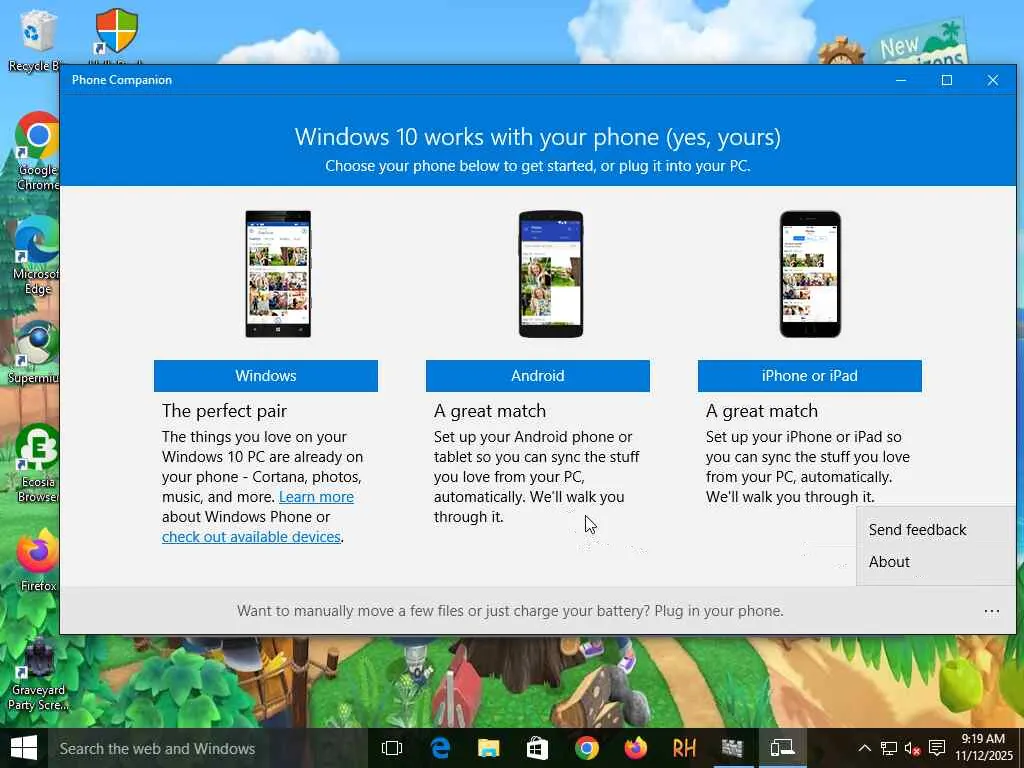1024x768 pixels.
Task: Select the Supermium desktop icon
Action: point(34,353)
